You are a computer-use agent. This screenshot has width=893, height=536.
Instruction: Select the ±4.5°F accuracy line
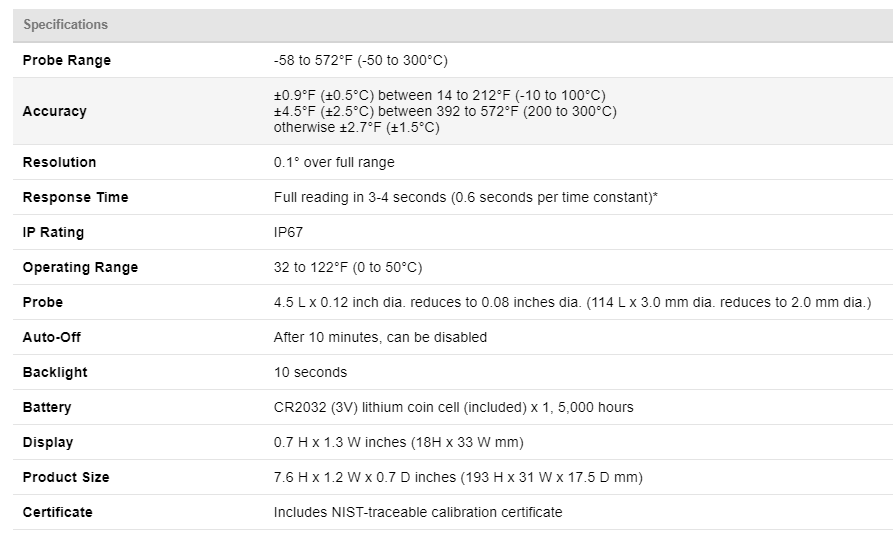(445, 111)
